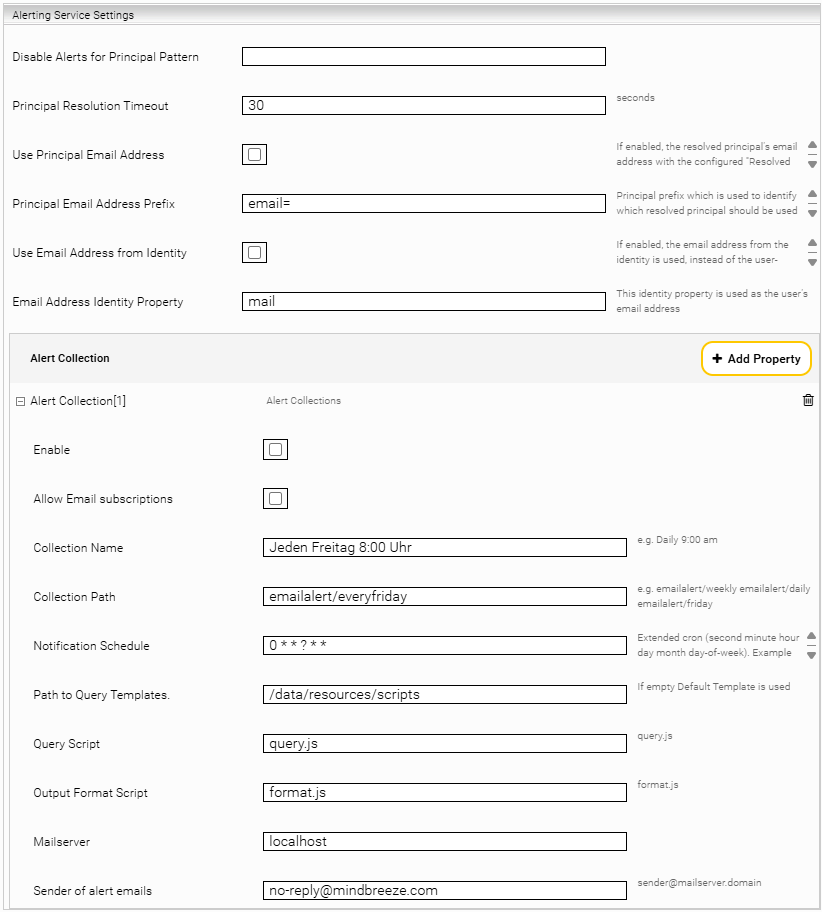
Task: Delete Alert Collection[1] with trash icon
Action: [808, 400]
